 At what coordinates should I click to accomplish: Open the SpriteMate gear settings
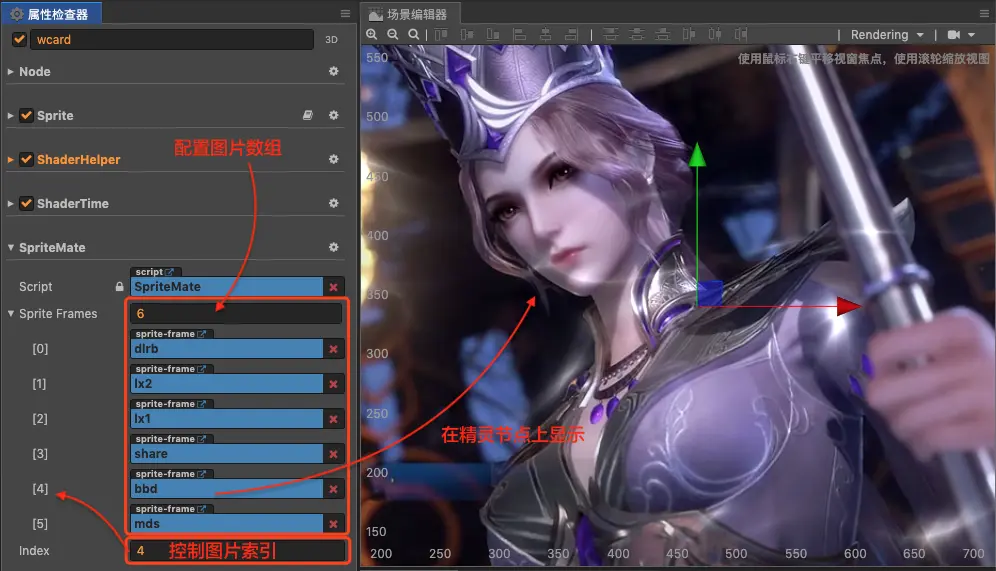click(333, 246)
